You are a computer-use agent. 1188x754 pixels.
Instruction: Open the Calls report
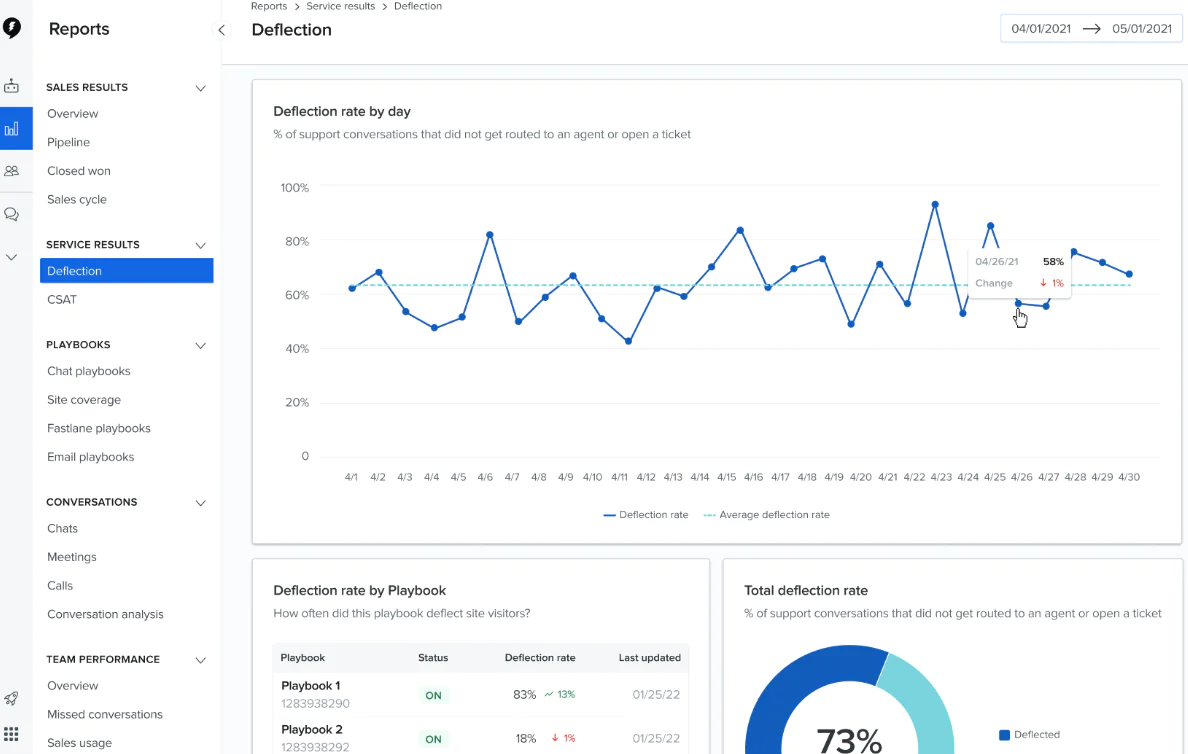pos(60,586)
